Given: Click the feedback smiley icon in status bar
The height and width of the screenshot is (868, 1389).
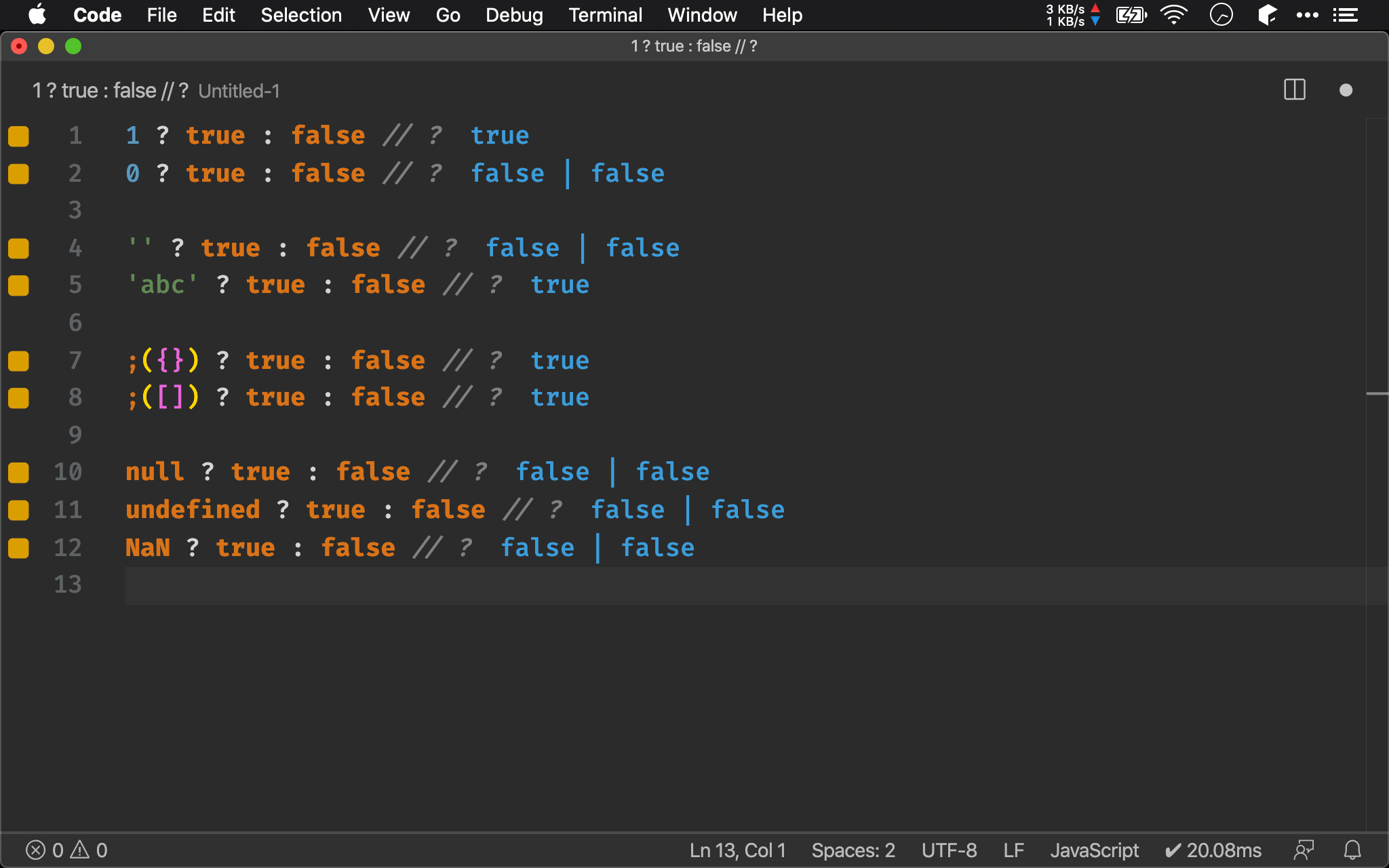Looking at the screenshot, I should (1303, 850).
